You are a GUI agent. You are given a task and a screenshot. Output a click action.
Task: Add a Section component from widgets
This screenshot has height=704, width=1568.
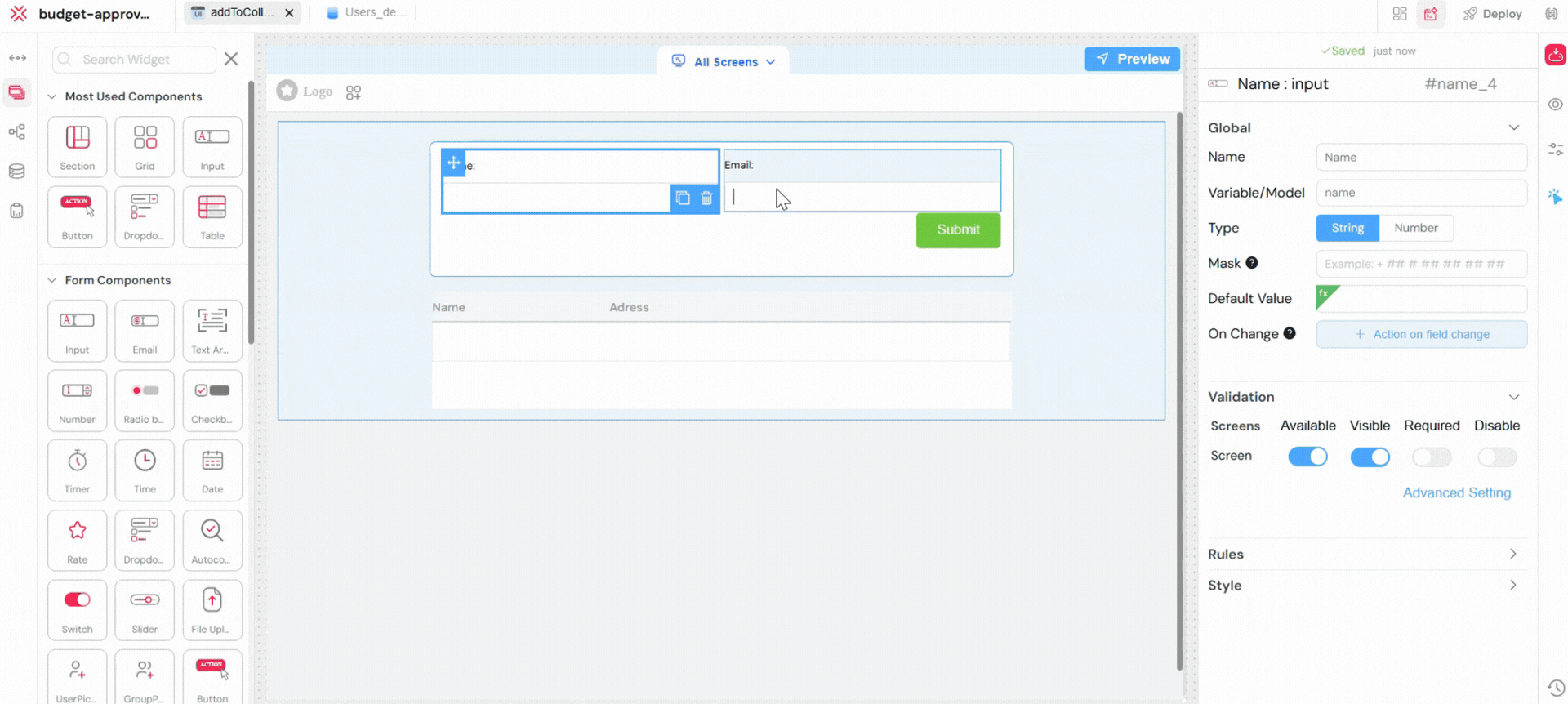coord(78,146)
